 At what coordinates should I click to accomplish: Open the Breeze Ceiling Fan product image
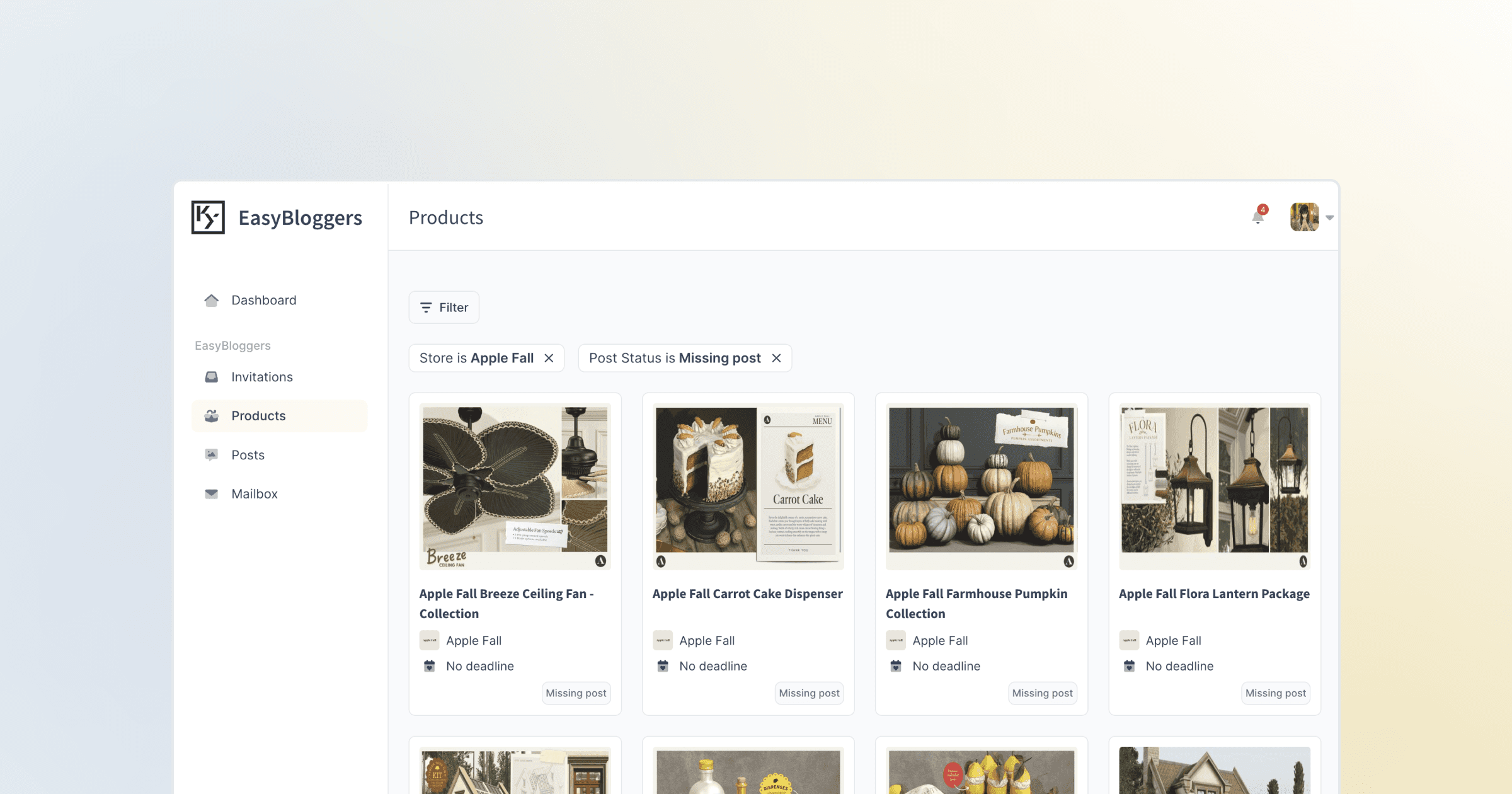click(515, 486)
